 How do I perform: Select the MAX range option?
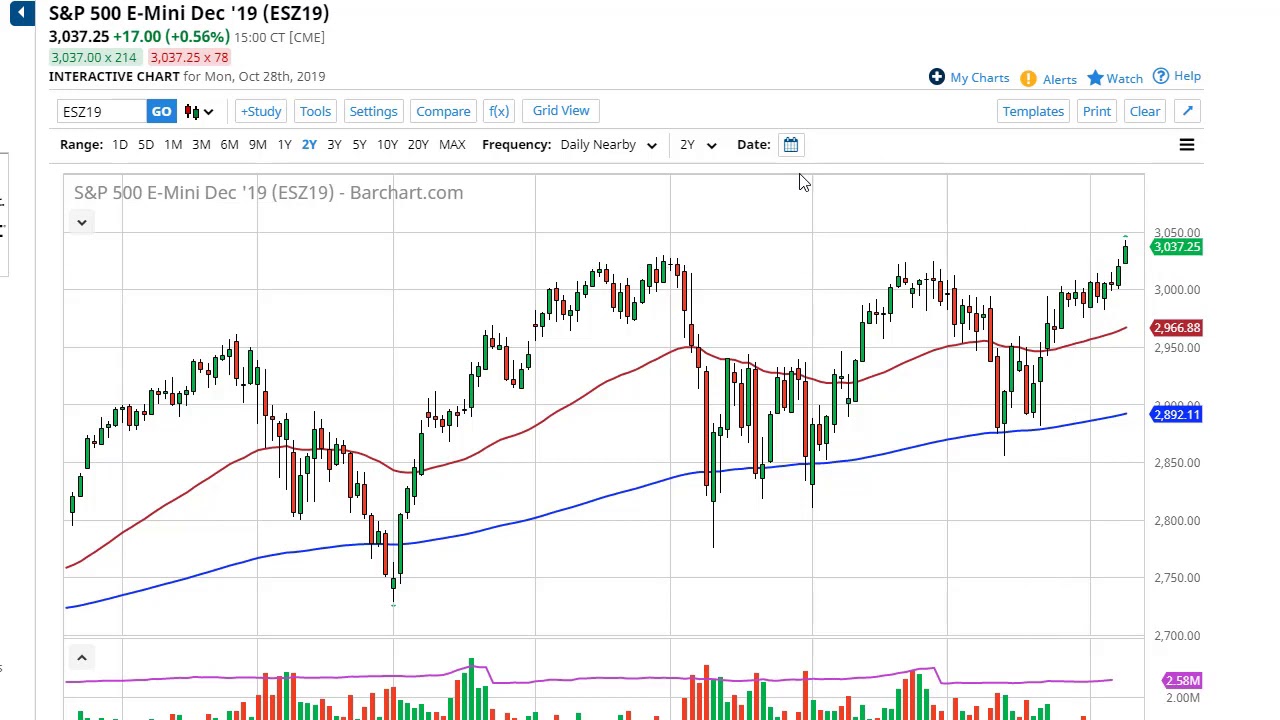[452, 145]
